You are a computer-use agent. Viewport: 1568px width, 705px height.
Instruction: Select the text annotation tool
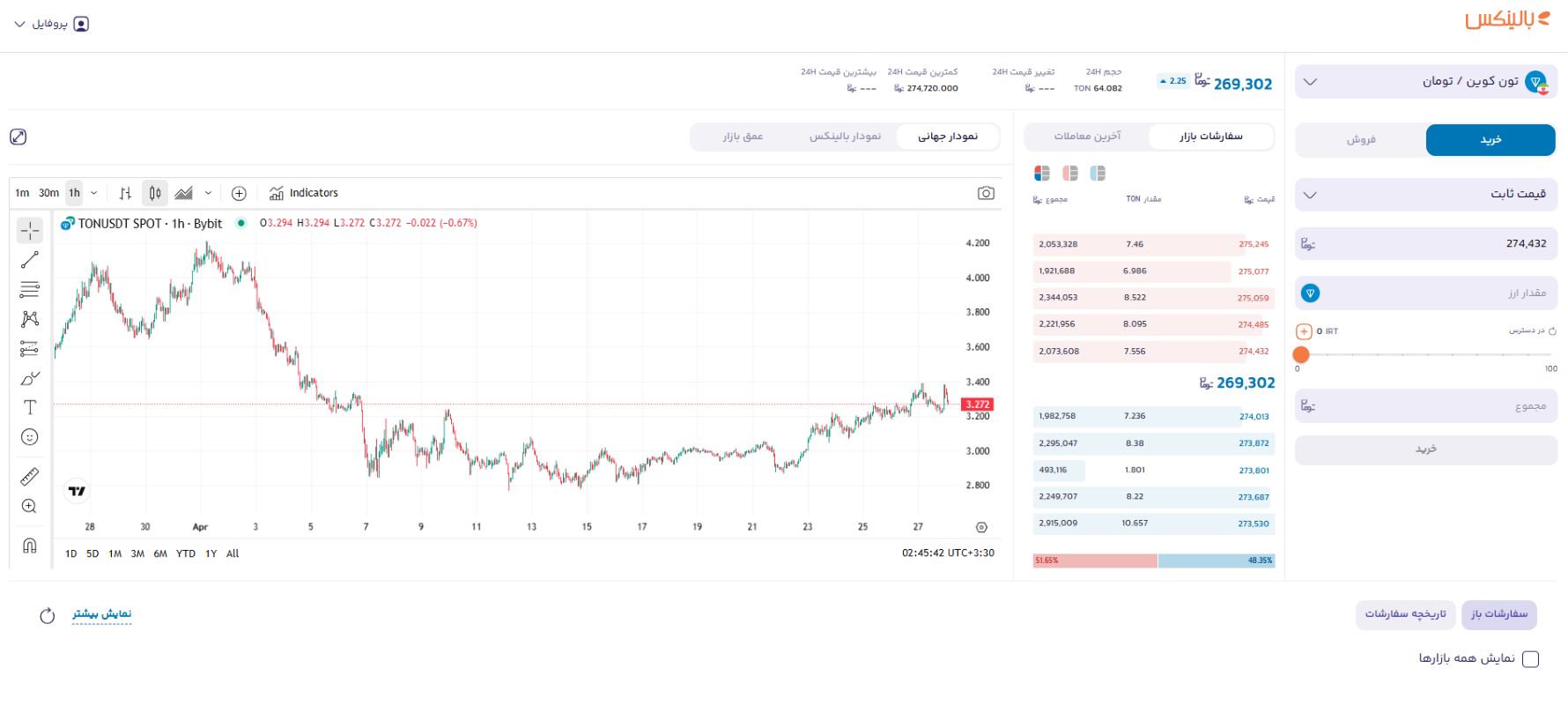pos(30,407)
